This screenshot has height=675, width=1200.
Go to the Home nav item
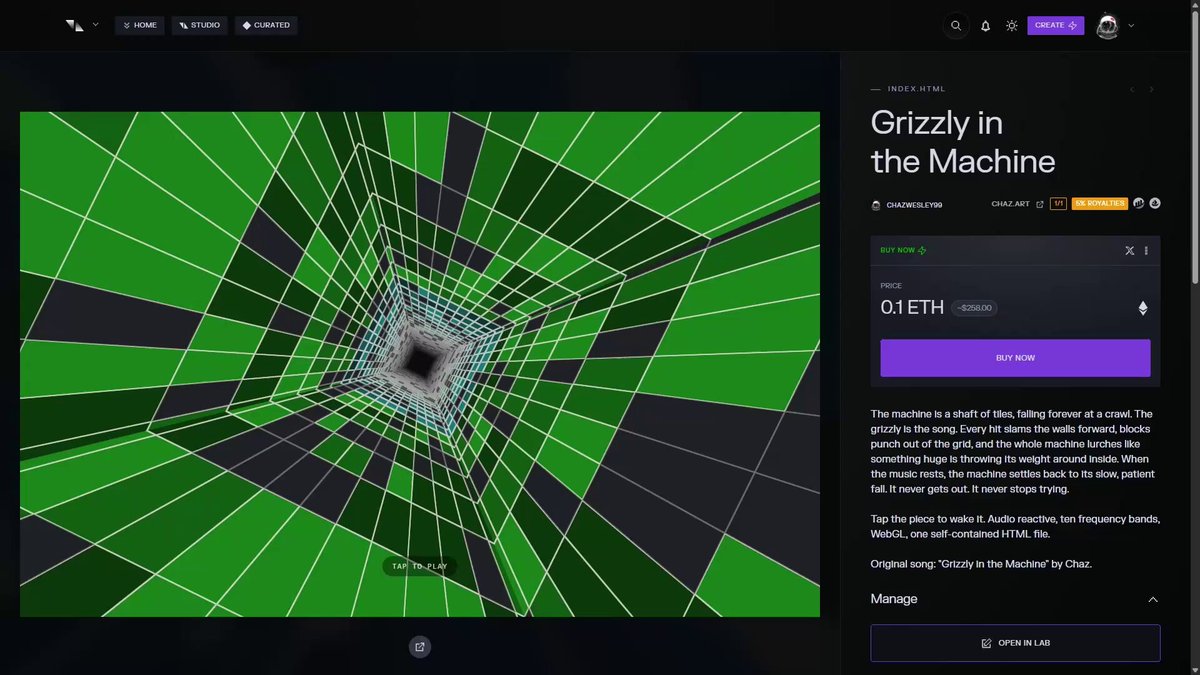[x=140, y=25]
